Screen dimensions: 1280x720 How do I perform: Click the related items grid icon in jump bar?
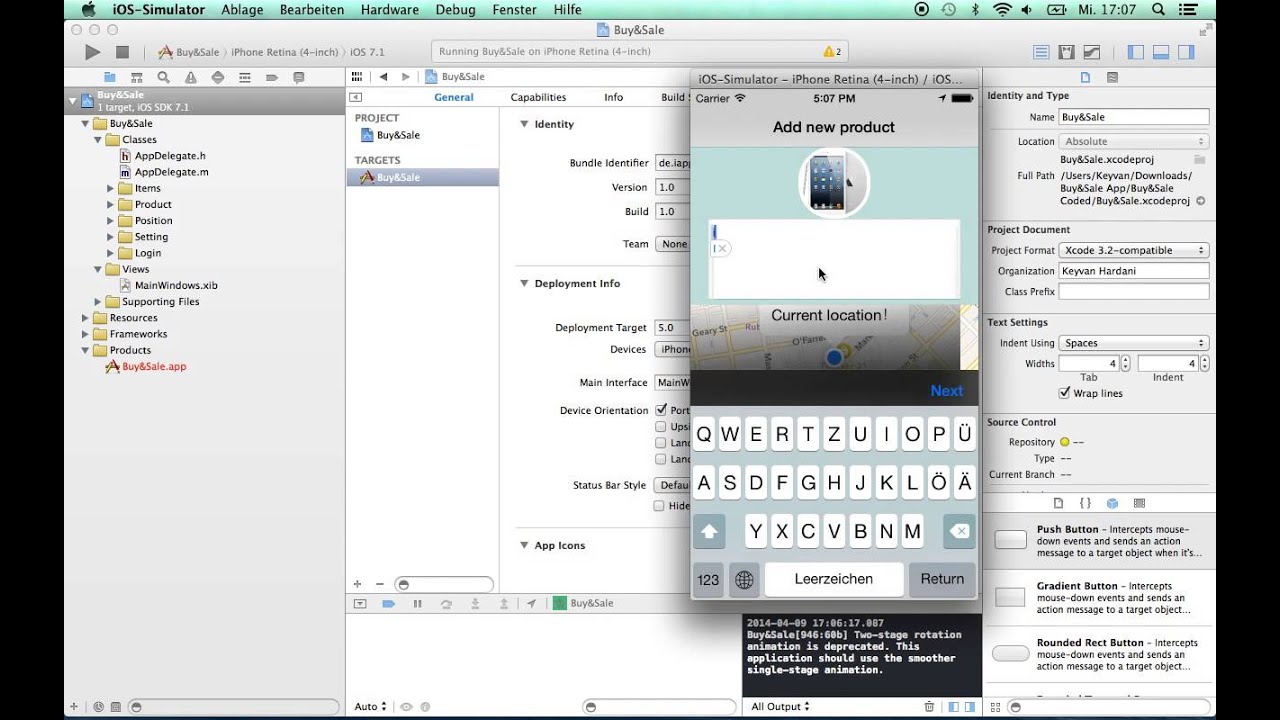tap(356, 77)
